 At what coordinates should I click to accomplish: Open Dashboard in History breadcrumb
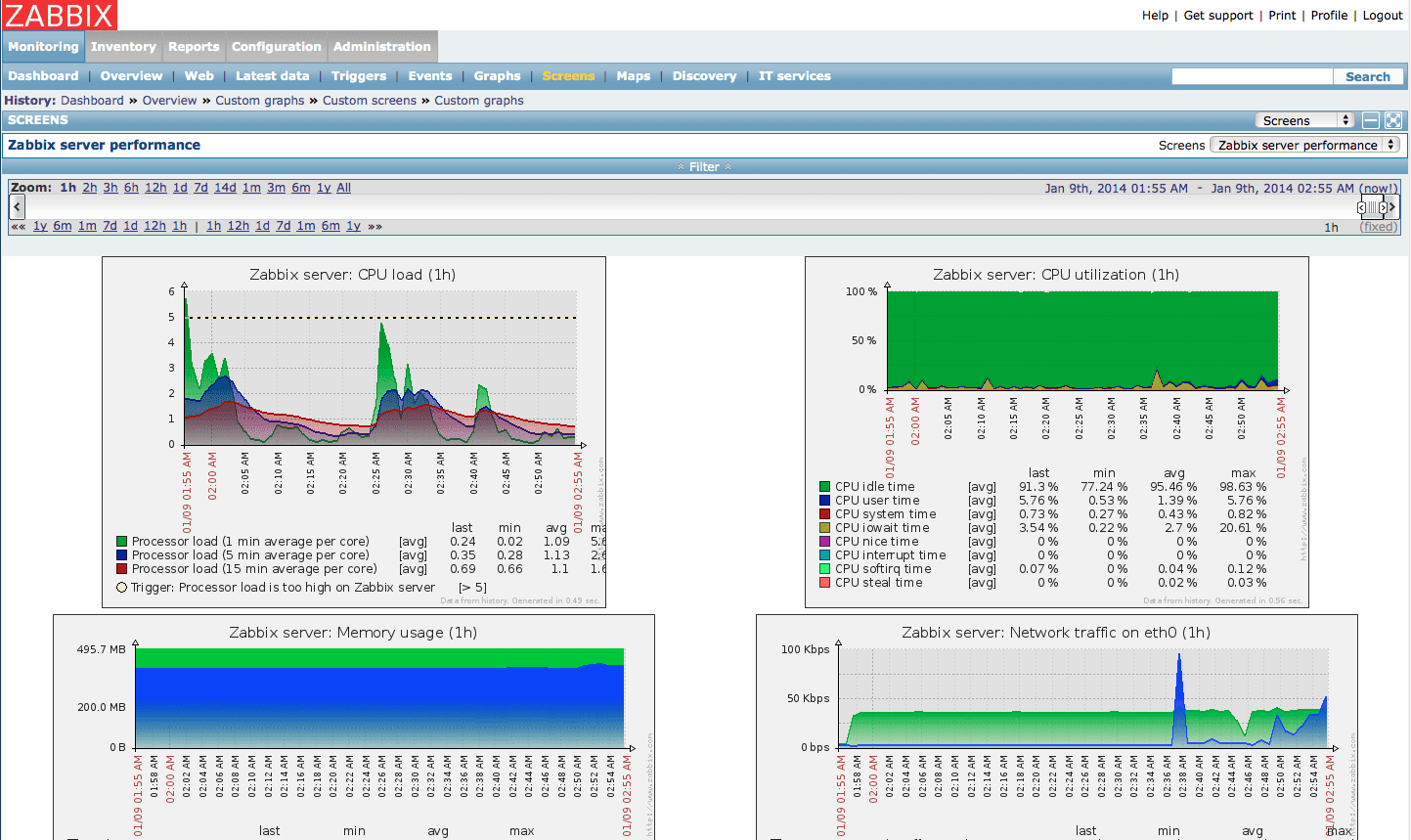[x=92, y=101]
